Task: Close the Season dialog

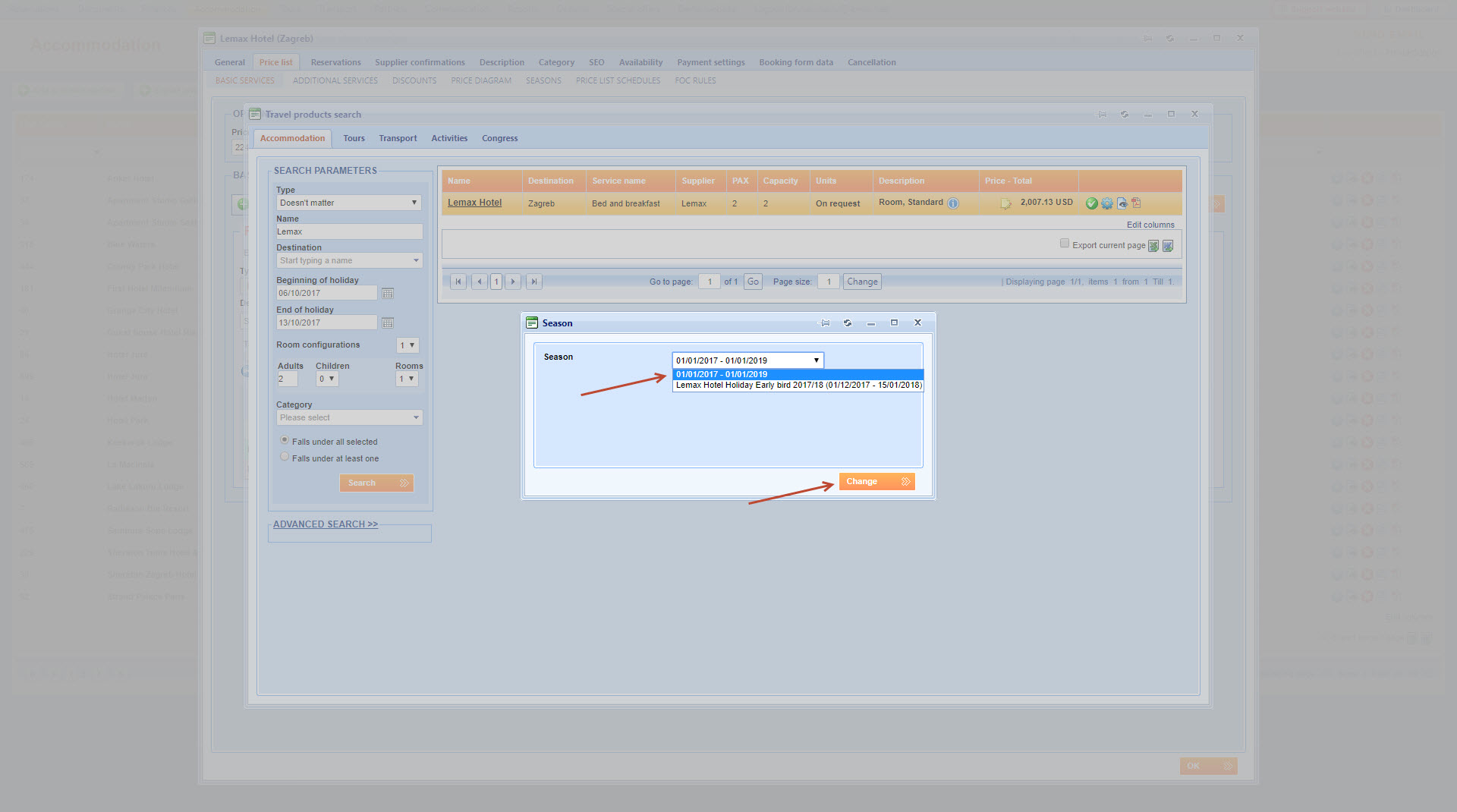Action: [x=917, y=323]
